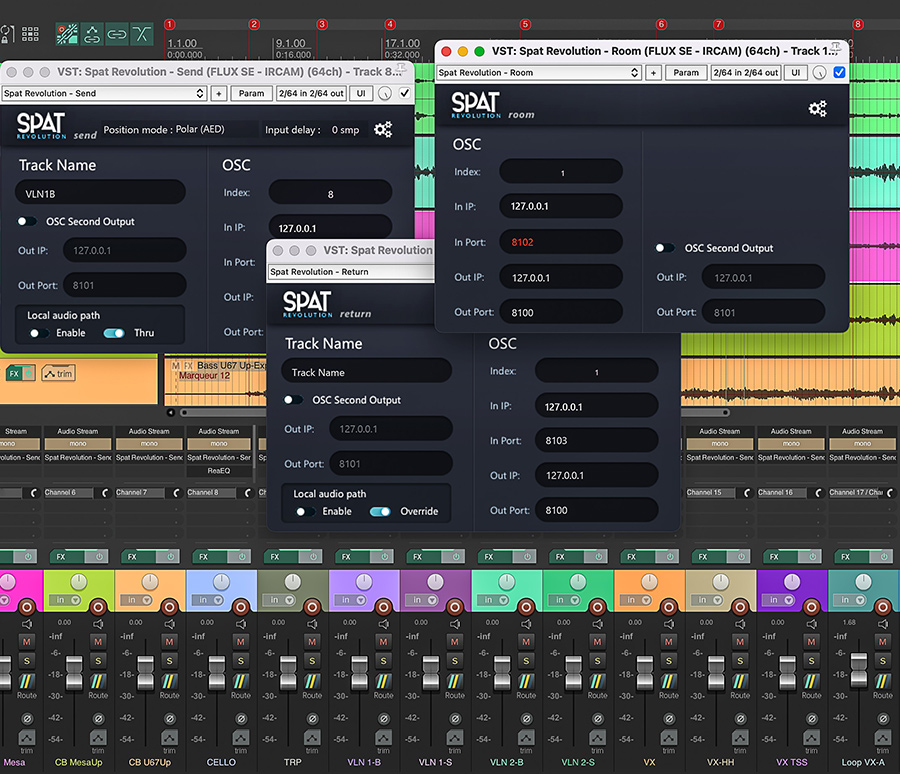The width and height of the screenshot is (900, 774).
Task: Open the Spat Revolution - Room preset dropdown
Action: pyautogui.click(x=539, y=72)
